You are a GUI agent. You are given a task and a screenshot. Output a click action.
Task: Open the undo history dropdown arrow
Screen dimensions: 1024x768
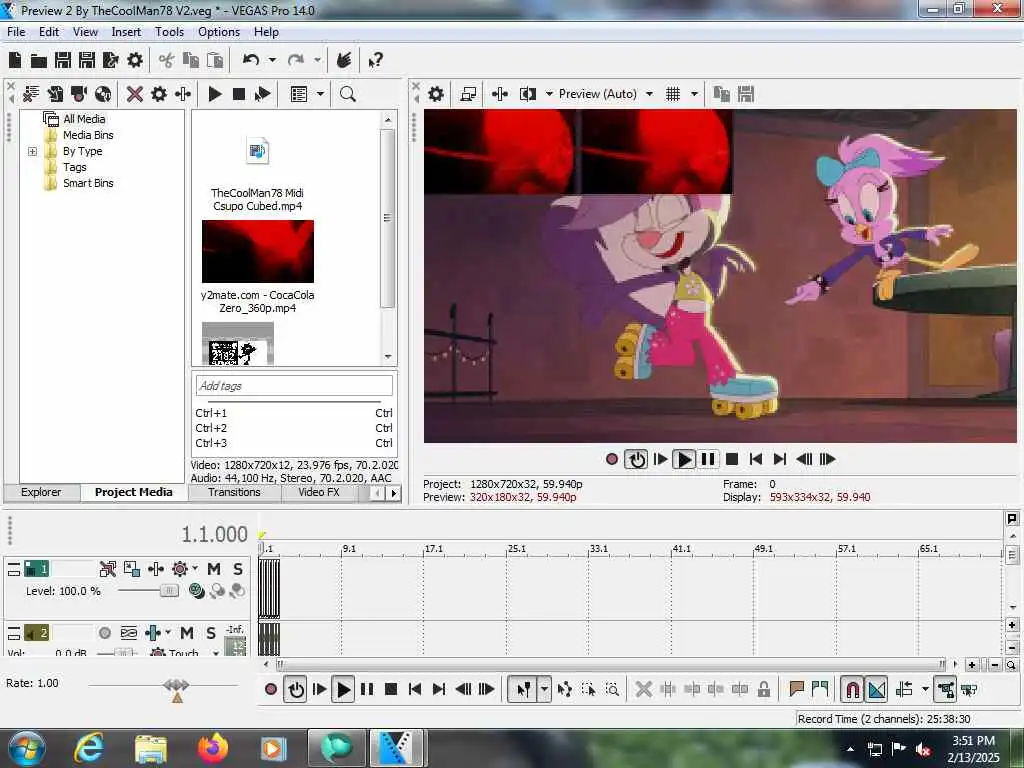point(272,60)
